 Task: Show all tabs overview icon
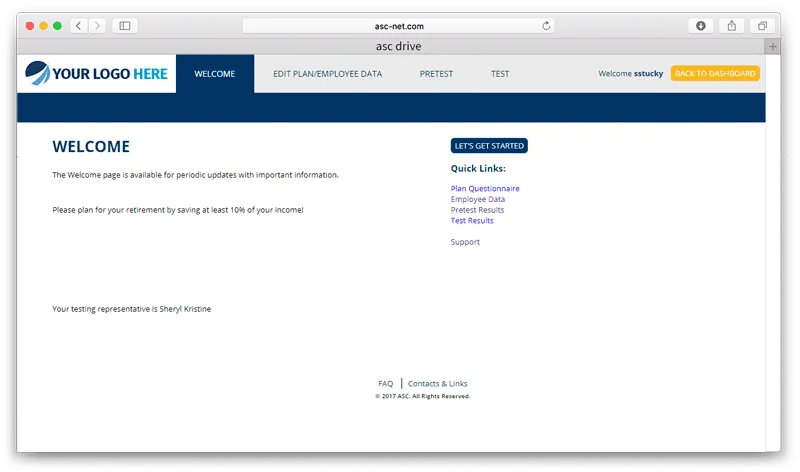[762, 26]
